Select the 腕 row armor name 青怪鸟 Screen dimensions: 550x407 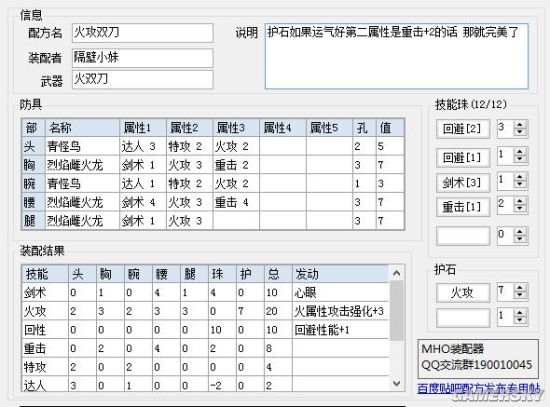(82, 184)
